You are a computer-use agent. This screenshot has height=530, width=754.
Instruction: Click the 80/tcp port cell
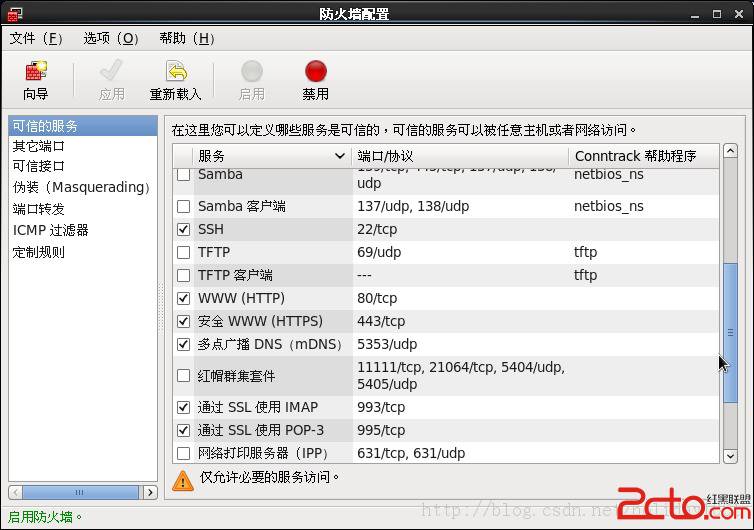377,299
